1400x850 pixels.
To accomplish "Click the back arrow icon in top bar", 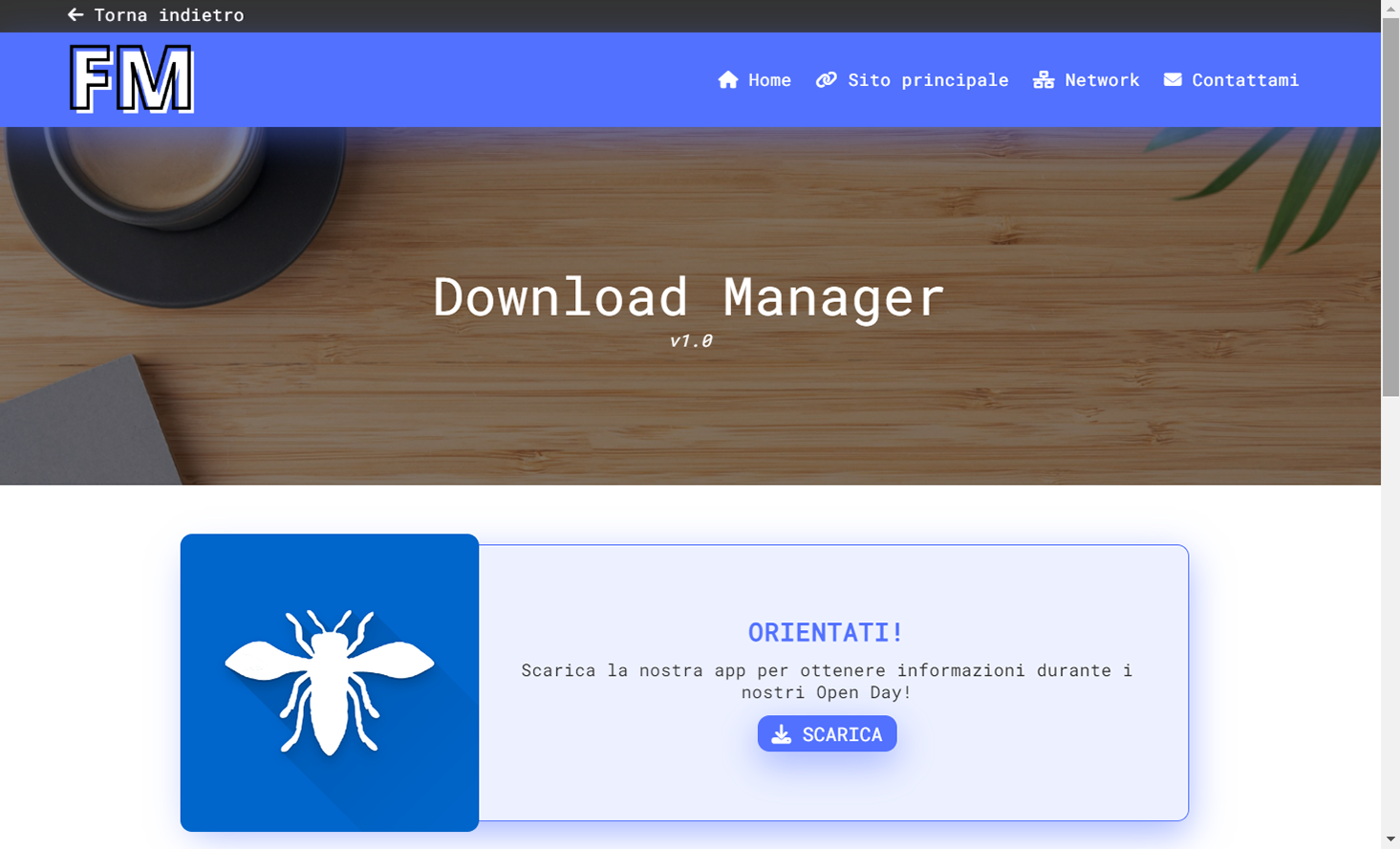I will point(75,15).
